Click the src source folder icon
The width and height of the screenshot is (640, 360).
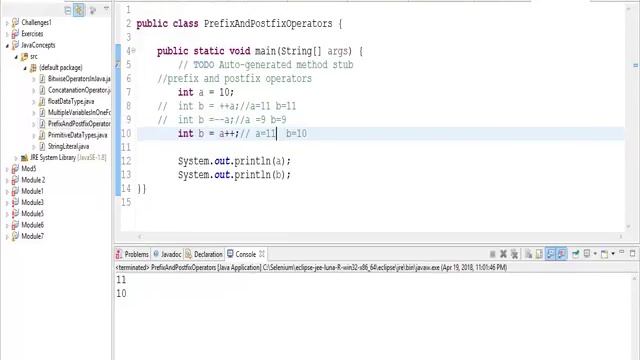(24, 57)
